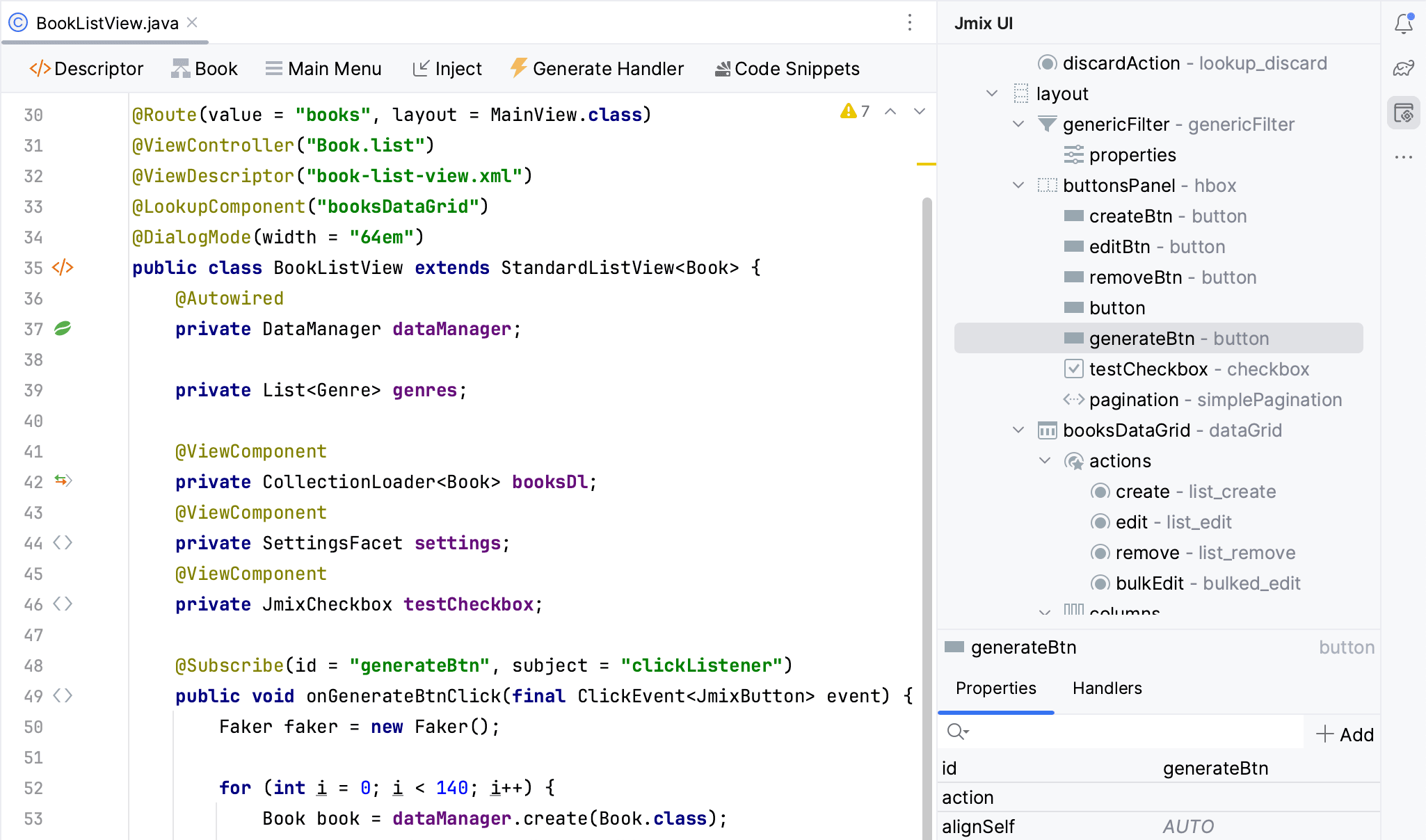Collapse the booksDataGrid tree node
Image resolution: width=1426 pixels, height=840 pixels.
coord(1018,430)
